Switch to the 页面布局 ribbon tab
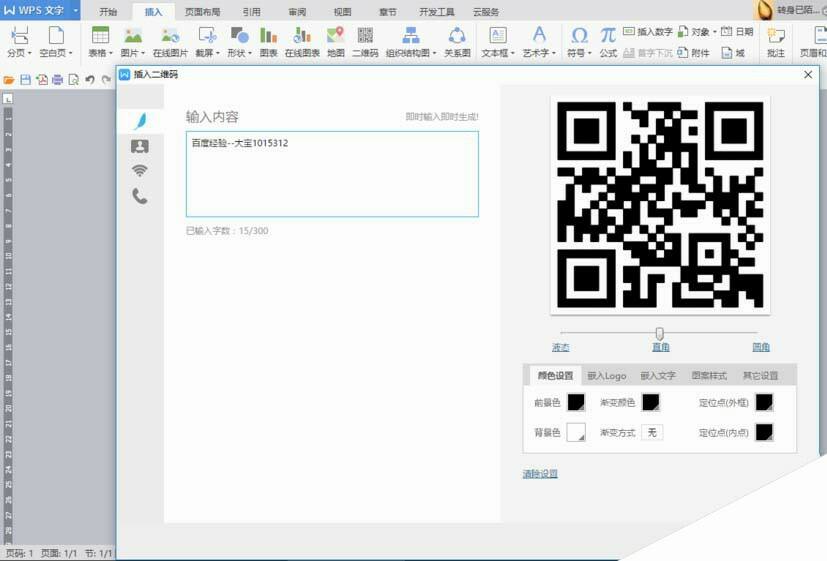 coord(202,12)
